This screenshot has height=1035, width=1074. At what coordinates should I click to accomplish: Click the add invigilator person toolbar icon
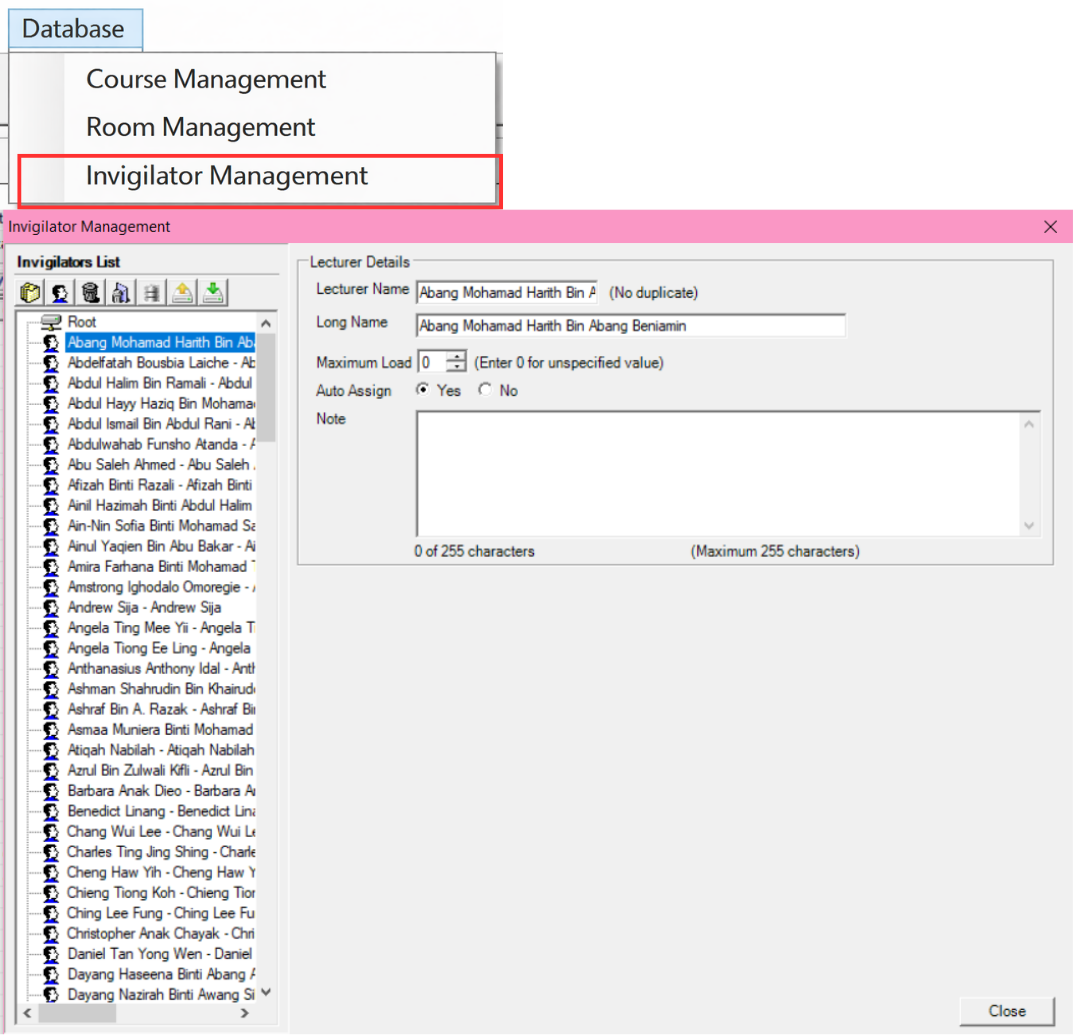60,292
